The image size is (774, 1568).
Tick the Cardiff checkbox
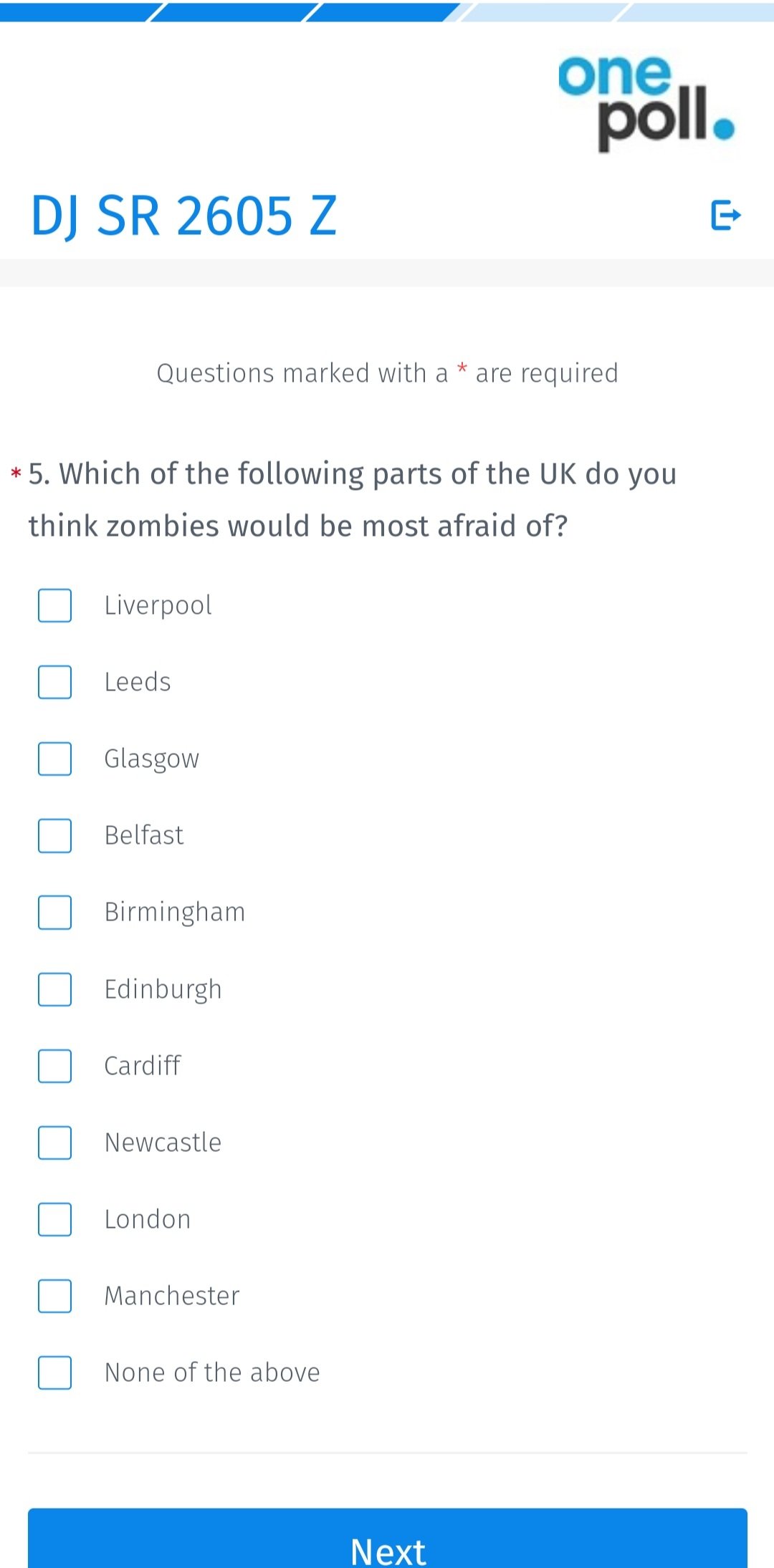[x=54, y=1066]
